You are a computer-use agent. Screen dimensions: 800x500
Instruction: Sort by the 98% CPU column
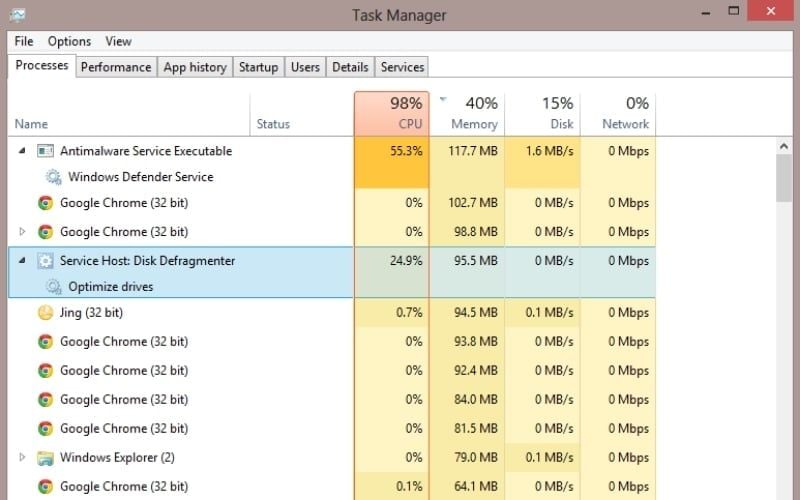coord(392,114)
